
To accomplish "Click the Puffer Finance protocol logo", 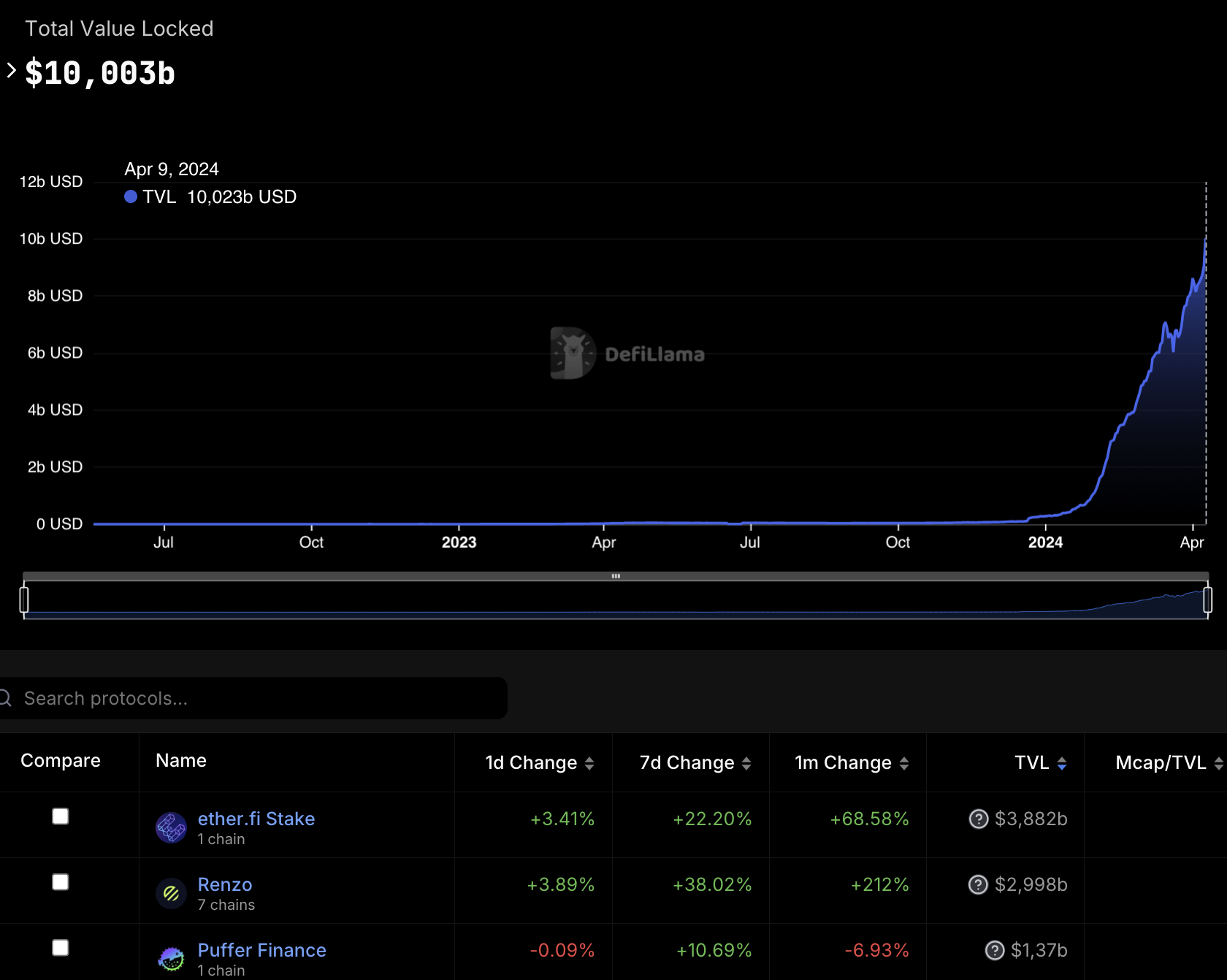I will [172, 959].
